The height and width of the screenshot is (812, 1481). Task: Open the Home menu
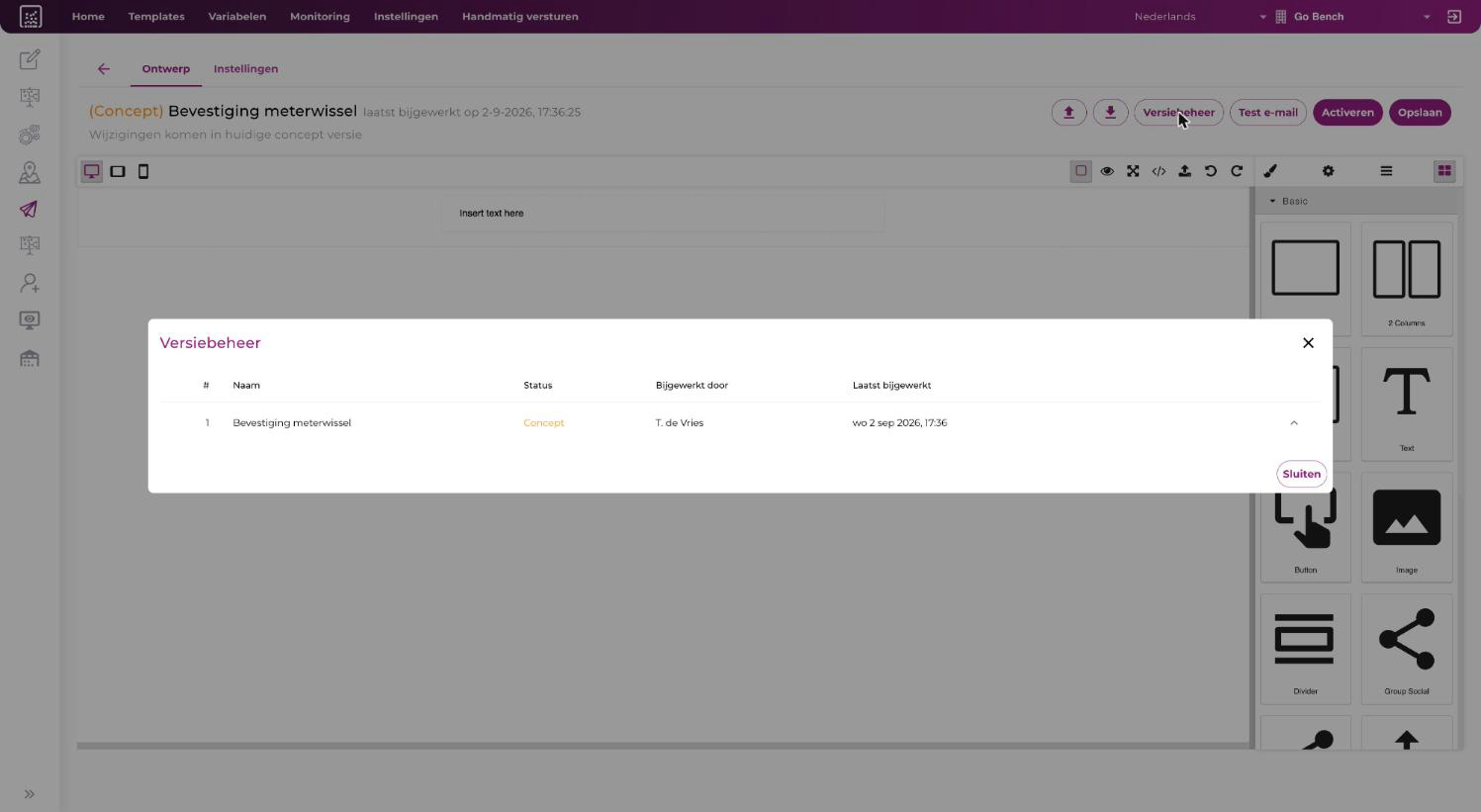click(x=88, y=17)
